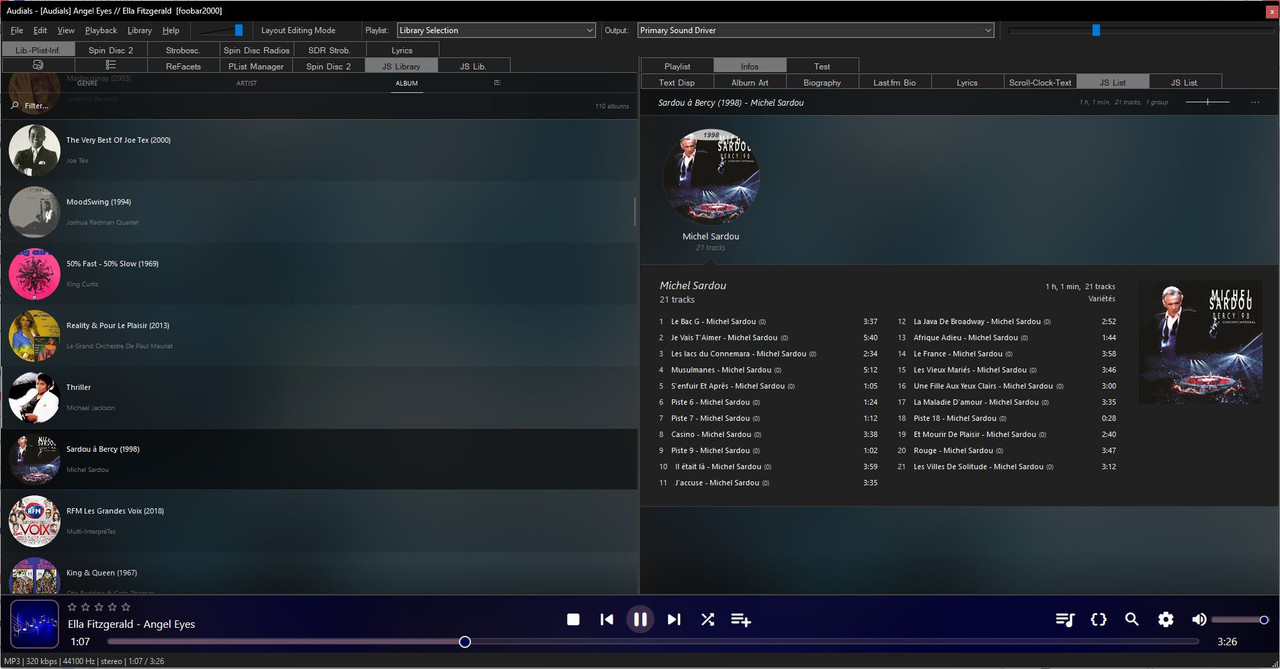
Task: Open the Playlist dropdown Library Selection
Action: tap(496, 30)
